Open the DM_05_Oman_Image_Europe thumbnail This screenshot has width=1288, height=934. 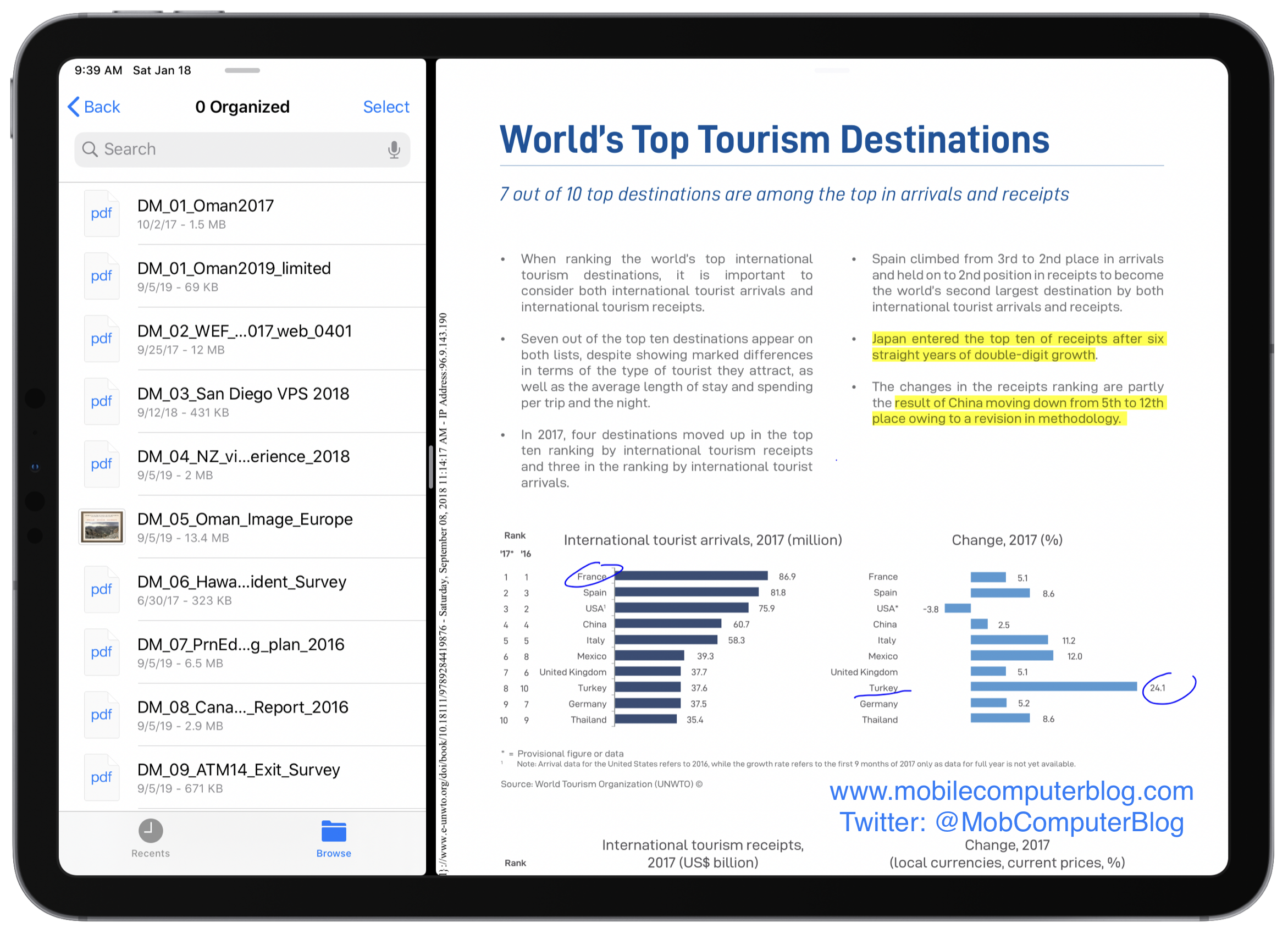tap(102, 527)
